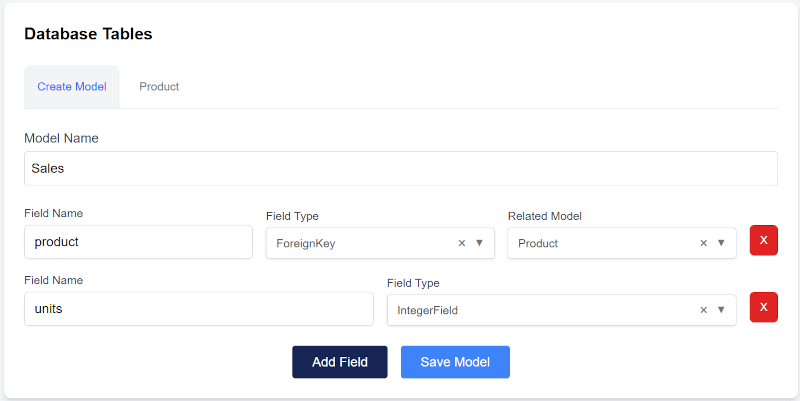Screen dimensions: 800x401
Task: Clear the ForeignKey field type selection
Action: [x=462, y=243]
